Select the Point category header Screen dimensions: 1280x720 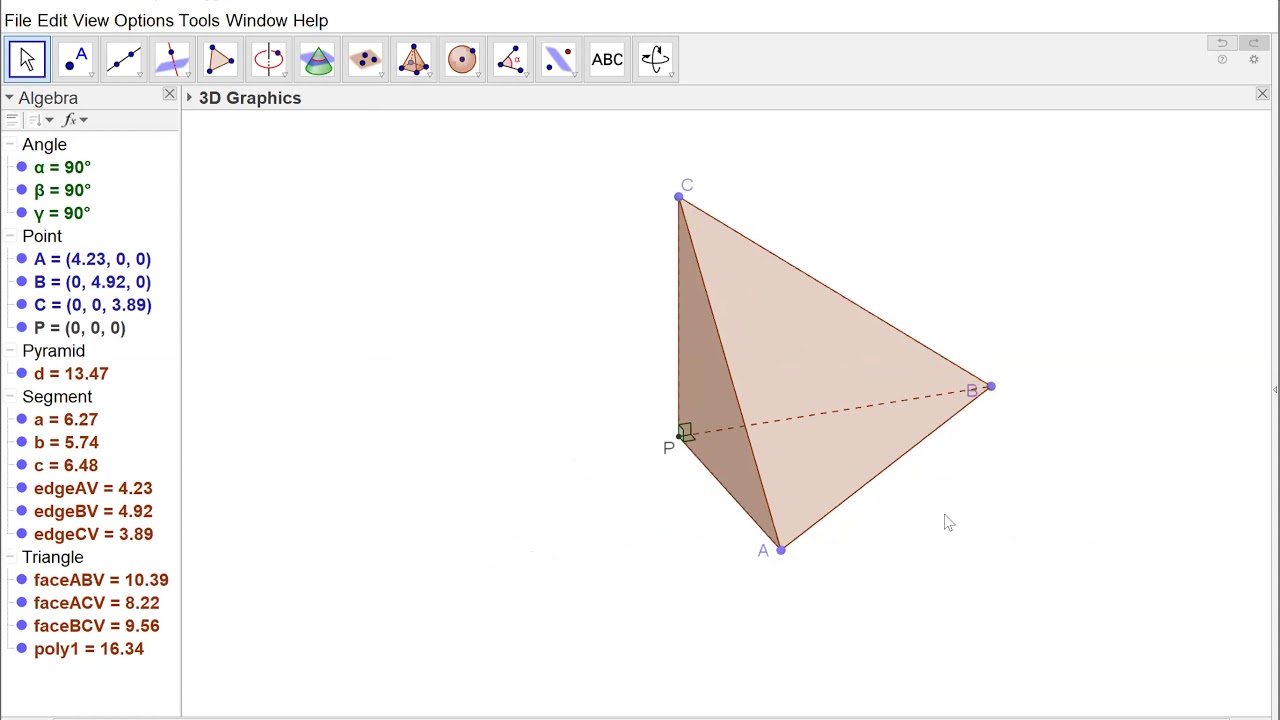coord(42,236)
